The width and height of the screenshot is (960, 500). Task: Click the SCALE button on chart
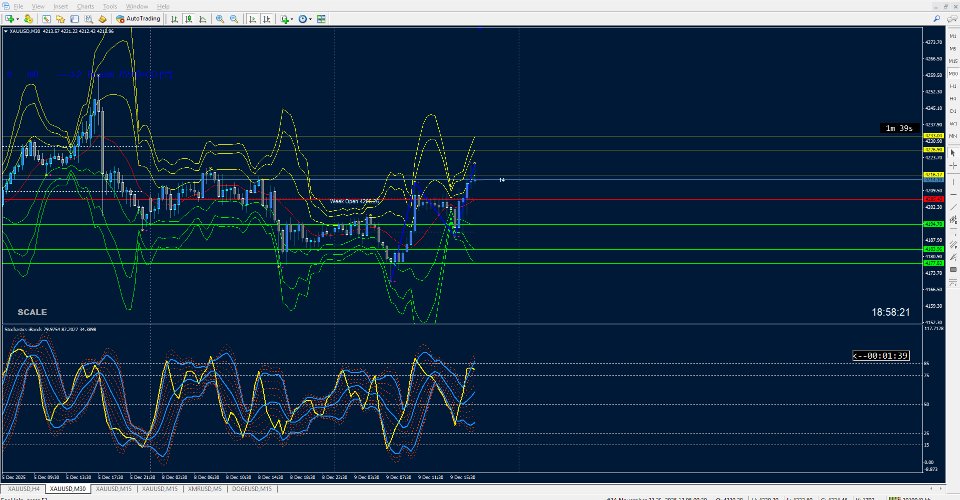pyautogui.click(x=32, y=312)
